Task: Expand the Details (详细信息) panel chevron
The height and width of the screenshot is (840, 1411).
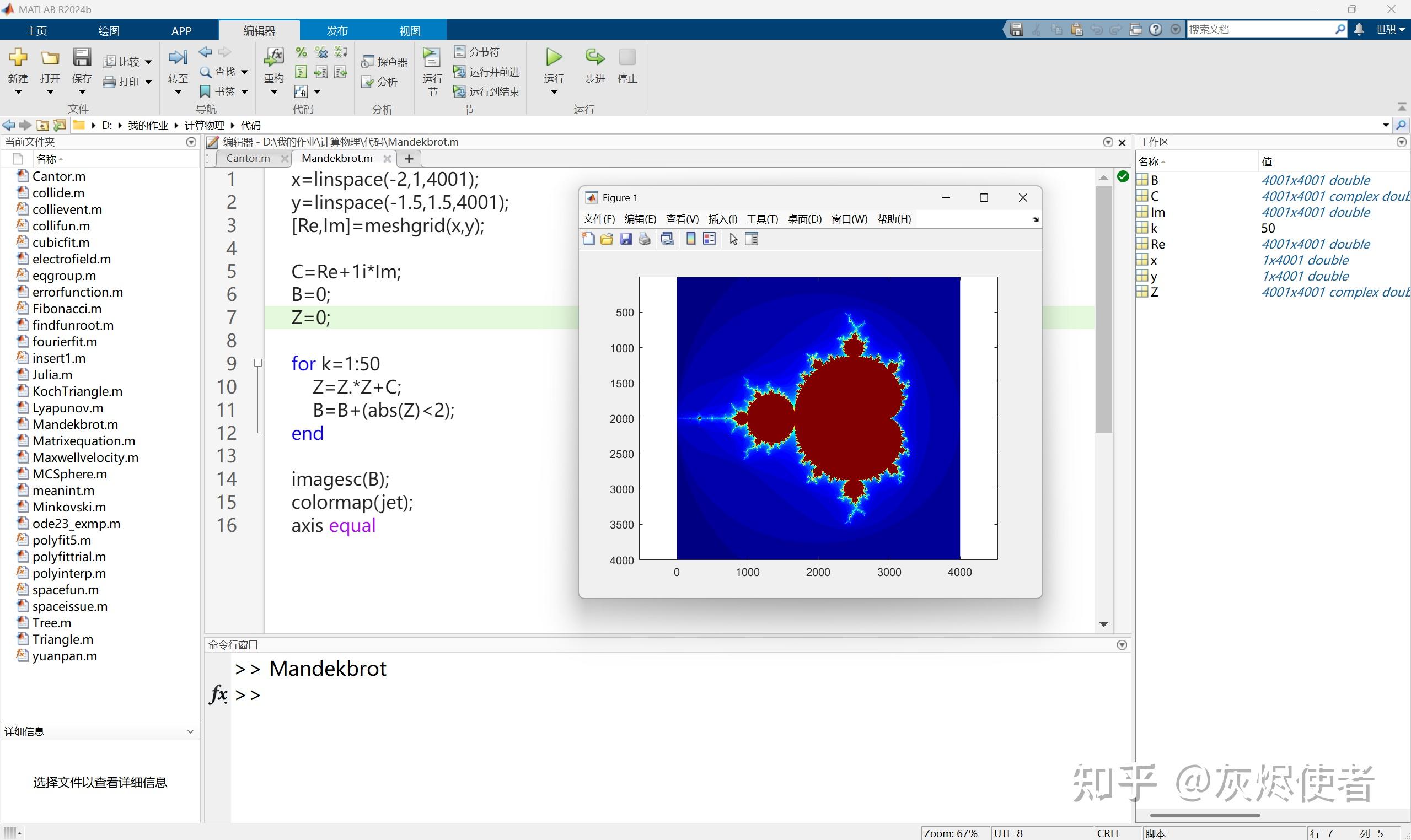Action: [x=190, y=731]
